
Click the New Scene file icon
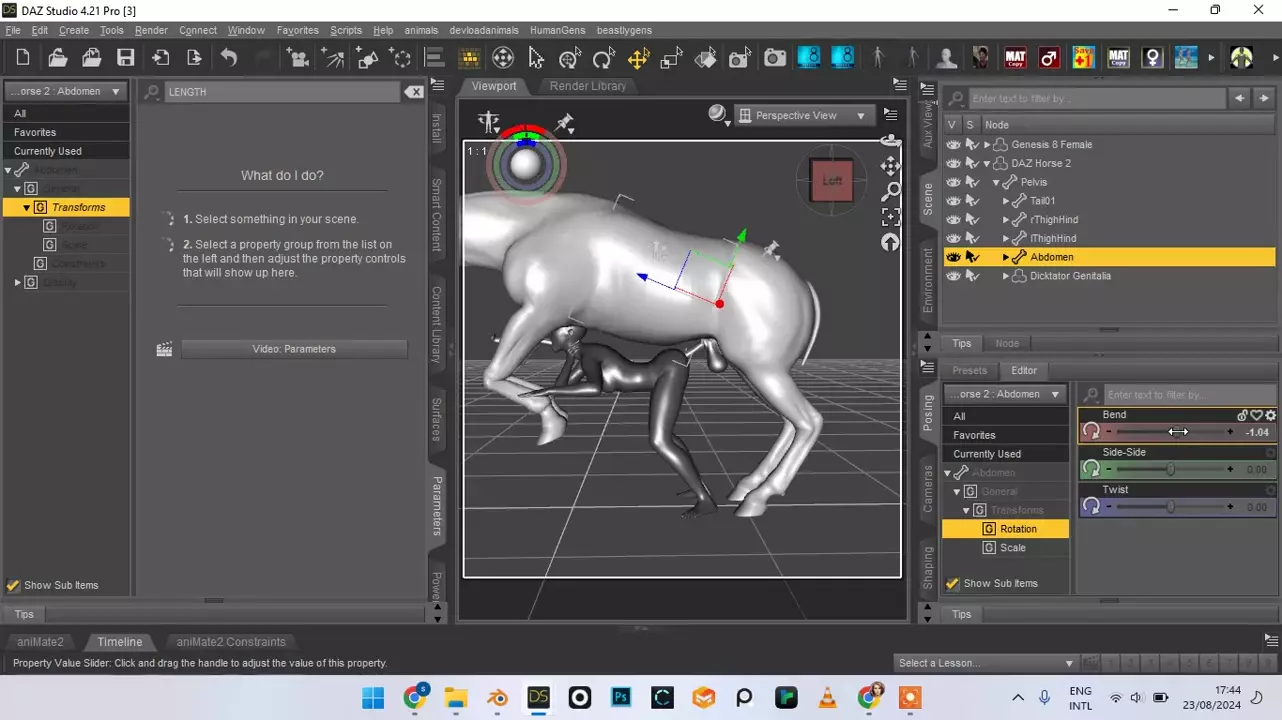[23, 58]
